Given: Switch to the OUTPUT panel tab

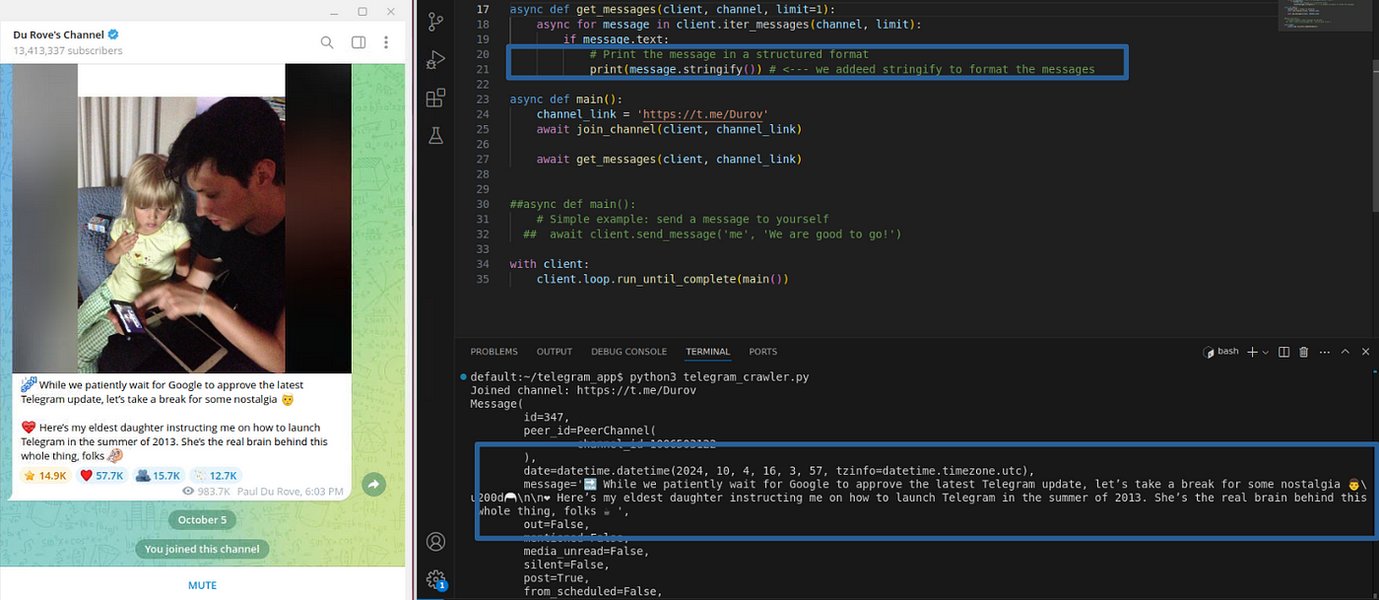Looking at the screenshot, I should click(554, 352).
